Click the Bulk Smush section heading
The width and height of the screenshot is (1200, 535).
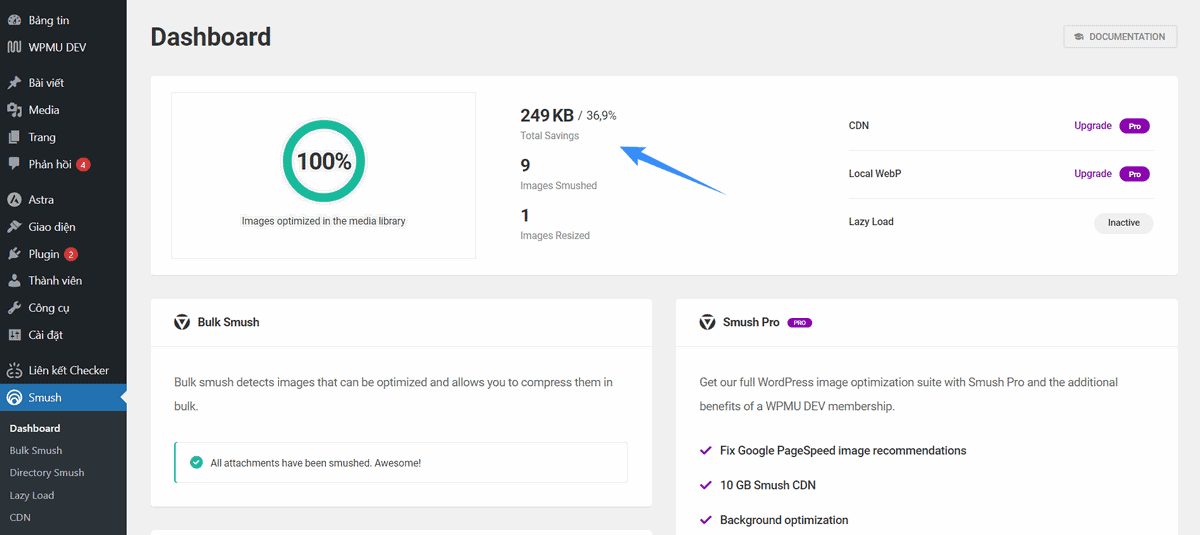[229, 322]
